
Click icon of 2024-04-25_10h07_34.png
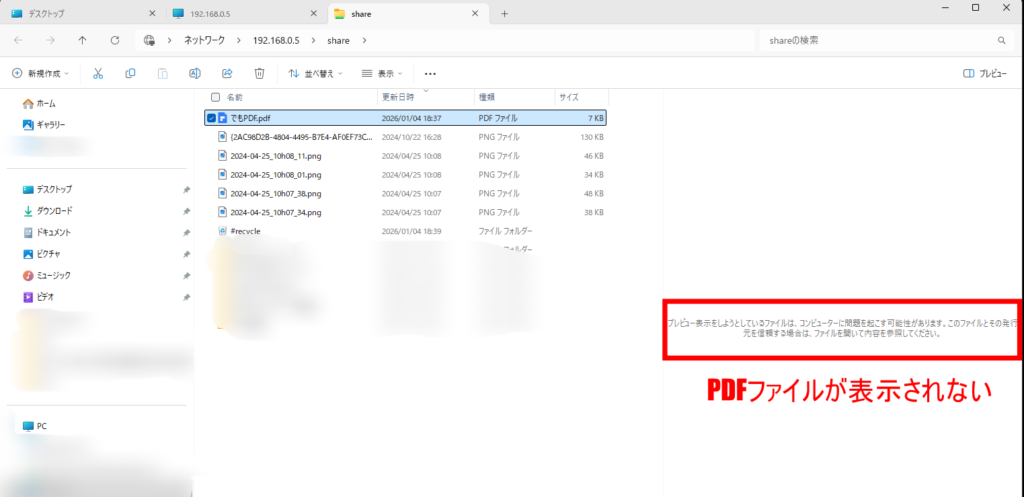click(223, 212)
